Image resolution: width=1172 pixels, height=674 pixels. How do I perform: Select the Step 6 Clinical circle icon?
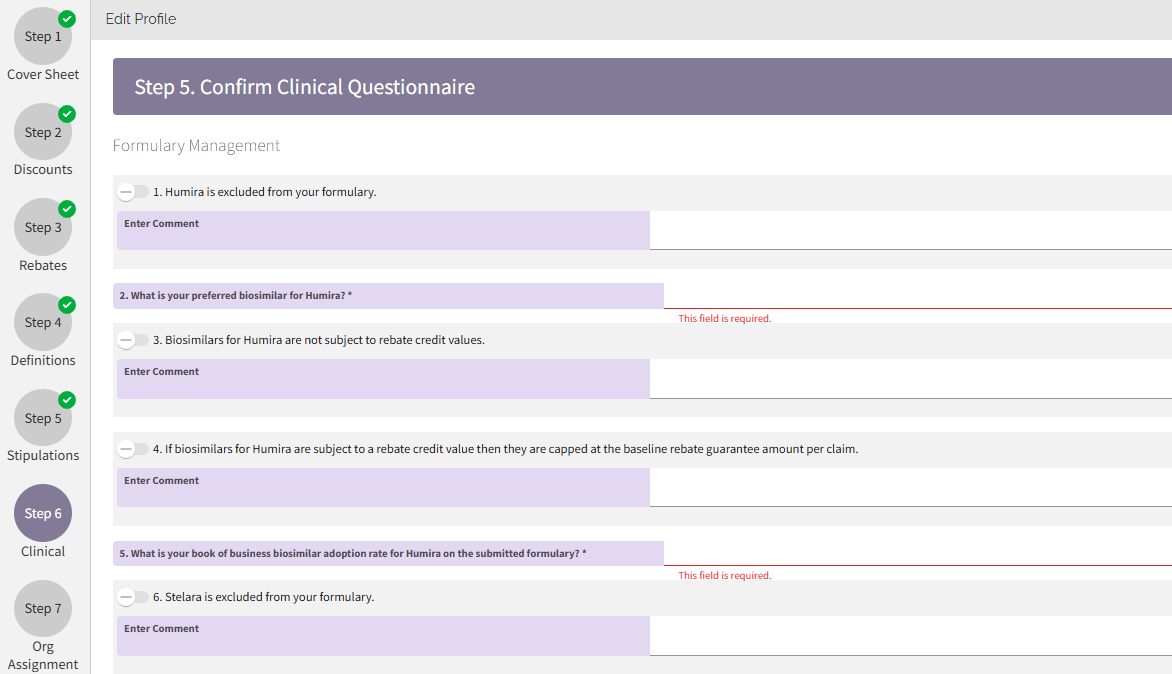tap(42, 513)
